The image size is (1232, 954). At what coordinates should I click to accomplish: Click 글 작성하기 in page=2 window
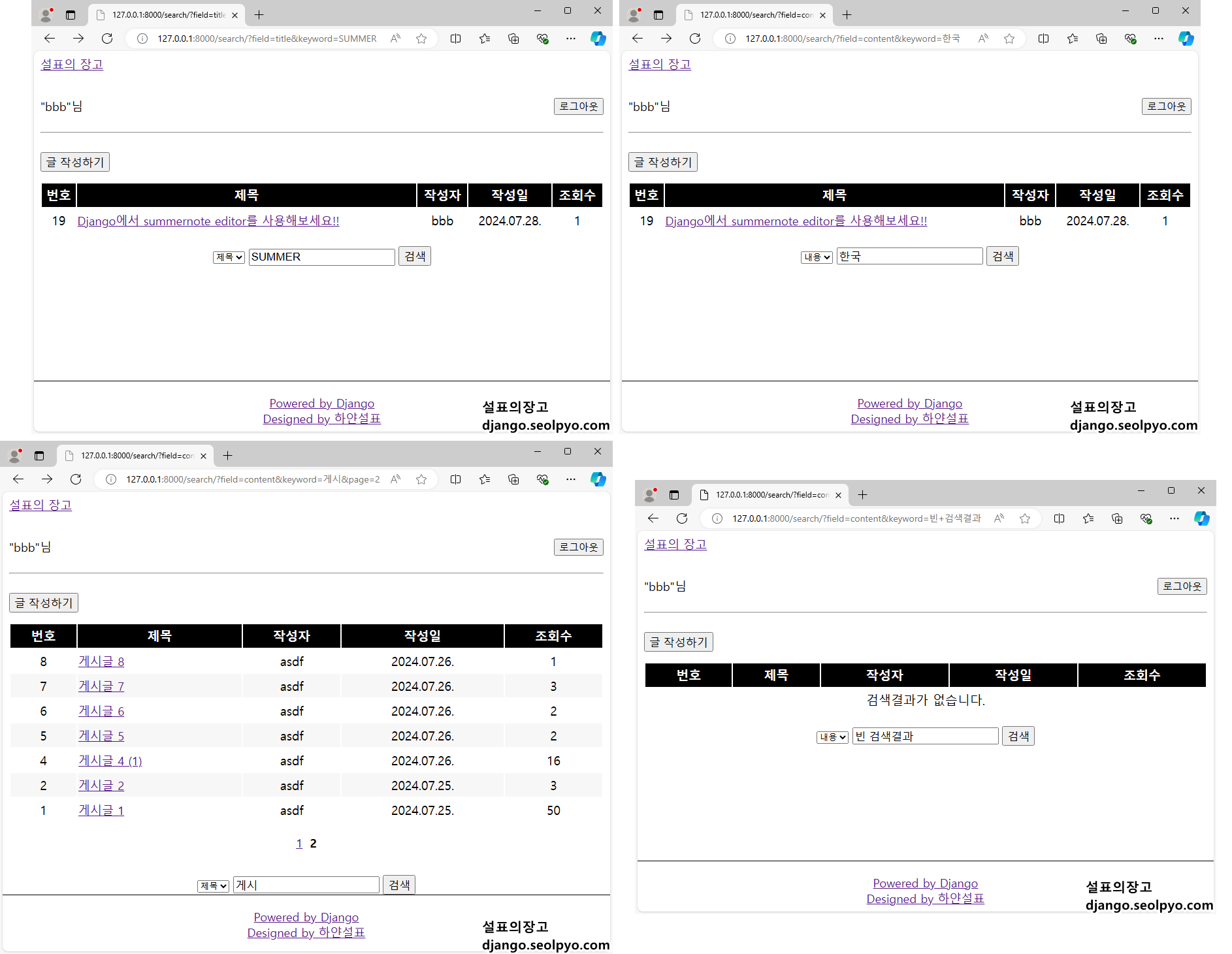pyautogui.click(x=43, y=603)
